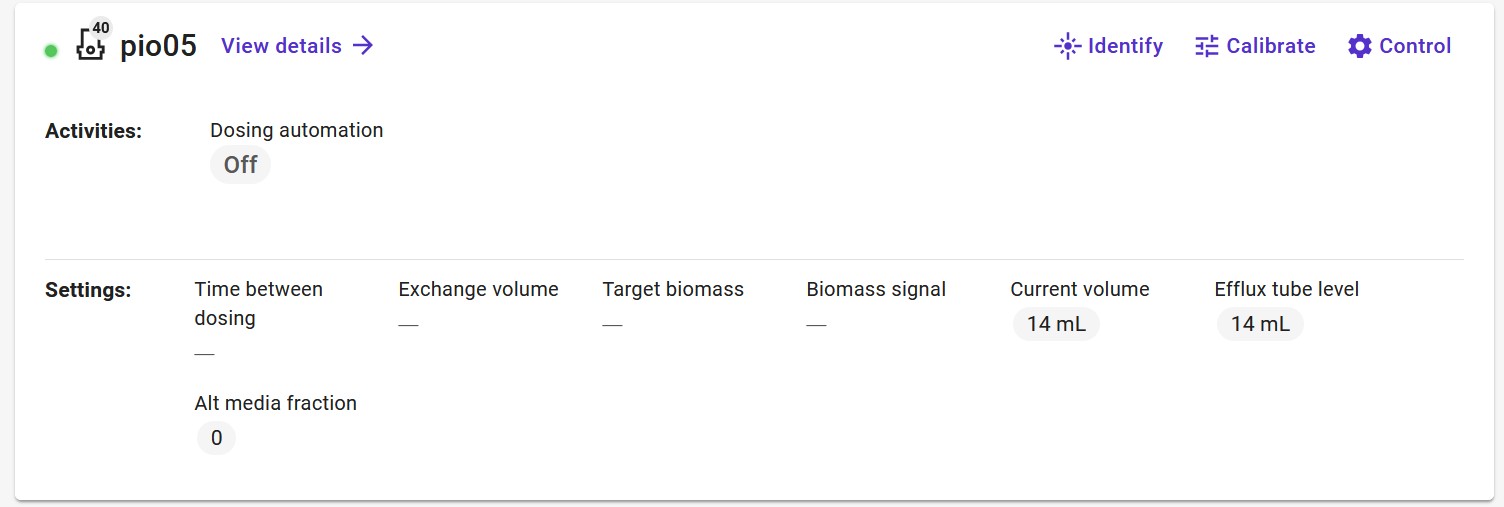Open the Control settings button

click(1399, 46)
